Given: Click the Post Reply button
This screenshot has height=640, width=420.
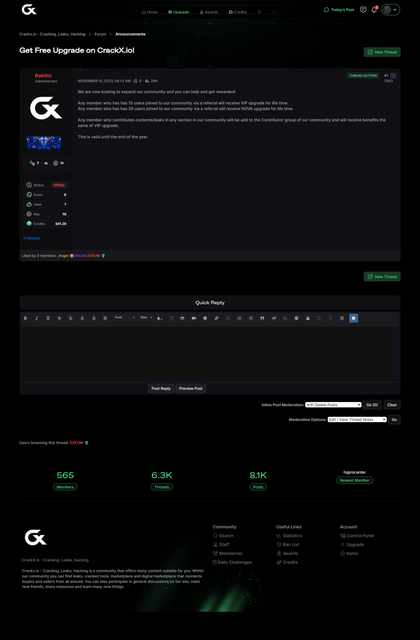Looking at the screenshot, I should [161, 388].
